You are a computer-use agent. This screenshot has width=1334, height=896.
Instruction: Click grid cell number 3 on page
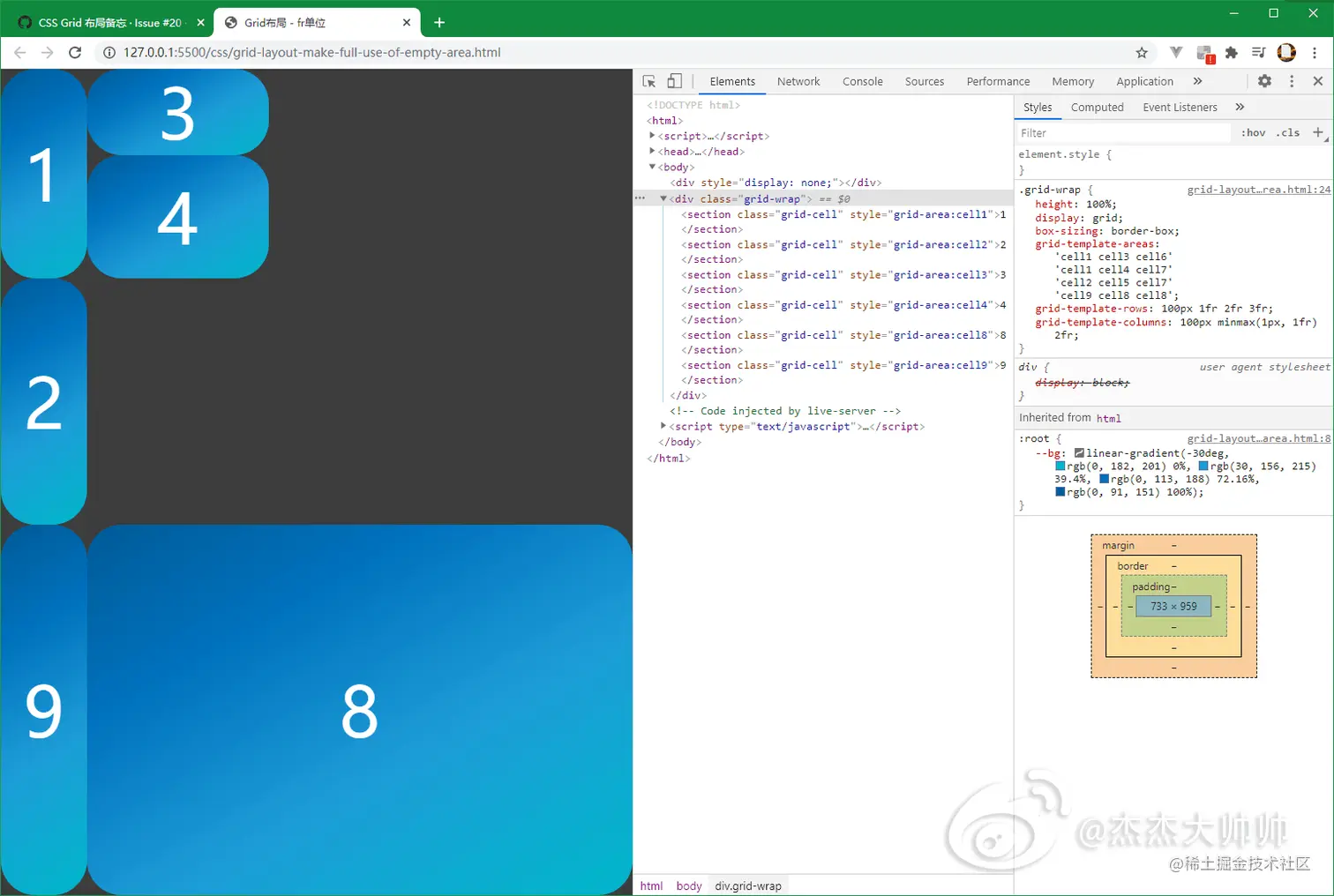coord(177,113)
